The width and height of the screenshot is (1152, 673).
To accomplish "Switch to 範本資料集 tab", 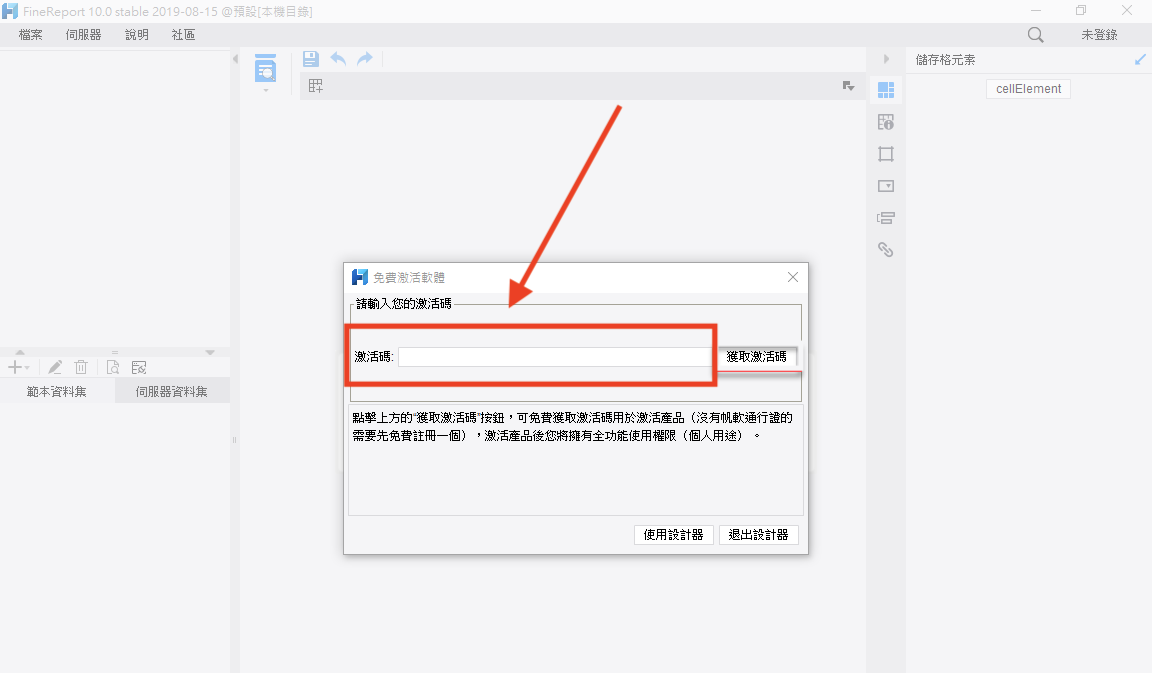I will pyautogui.click(x=57, y=392).
